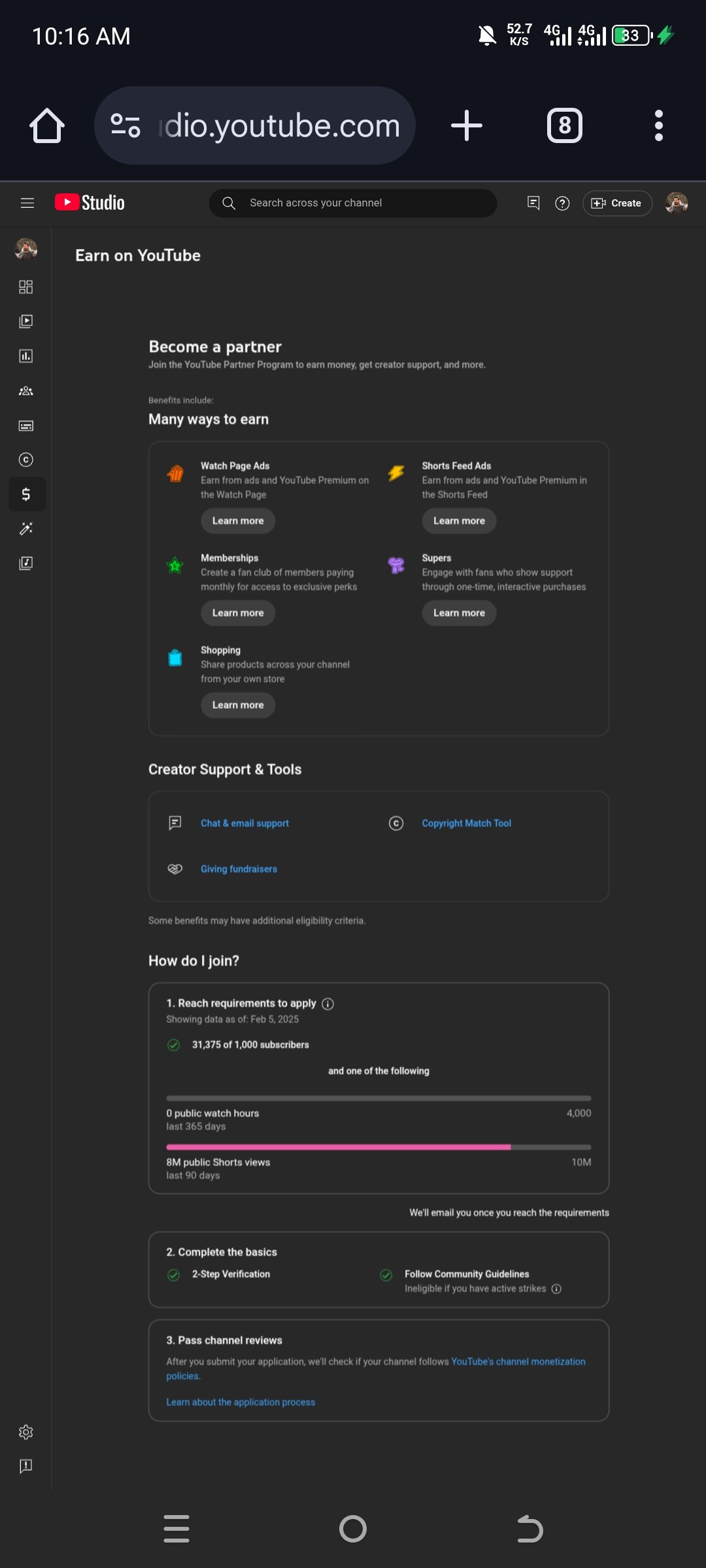
Task: Open Learn about the application process link
Action: tap(241, 1402)
